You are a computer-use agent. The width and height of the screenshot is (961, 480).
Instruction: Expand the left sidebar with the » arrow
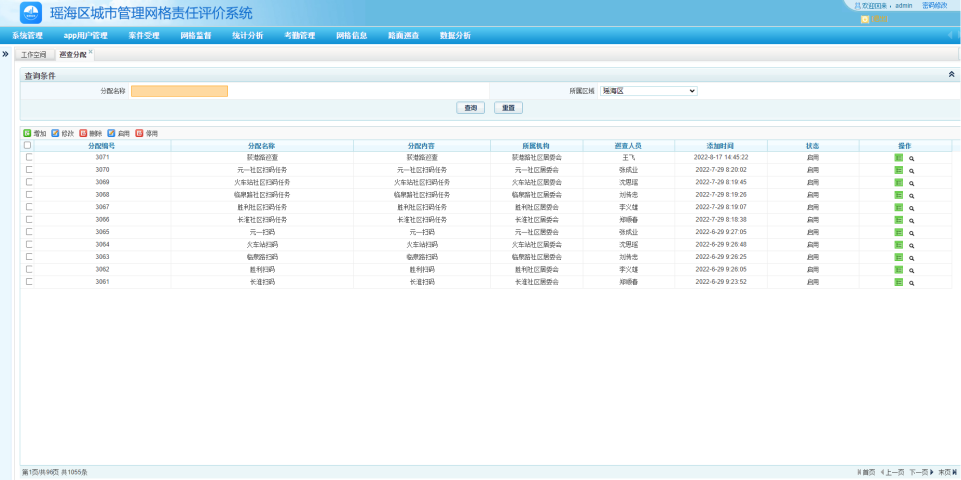click(6, 53)
